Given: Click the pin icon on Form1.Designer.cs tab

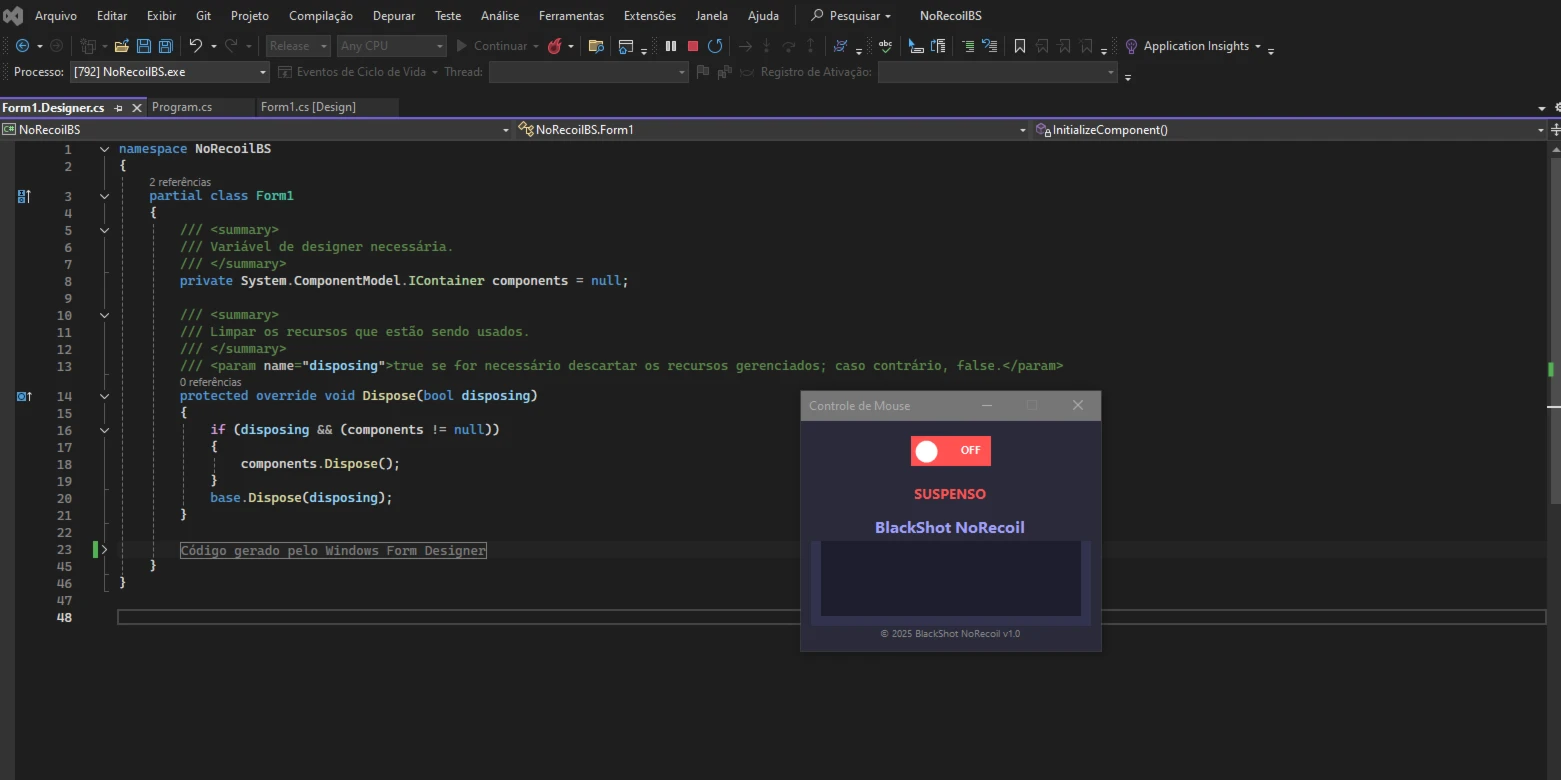Looking at the screenshot, I should click(118, 107).
